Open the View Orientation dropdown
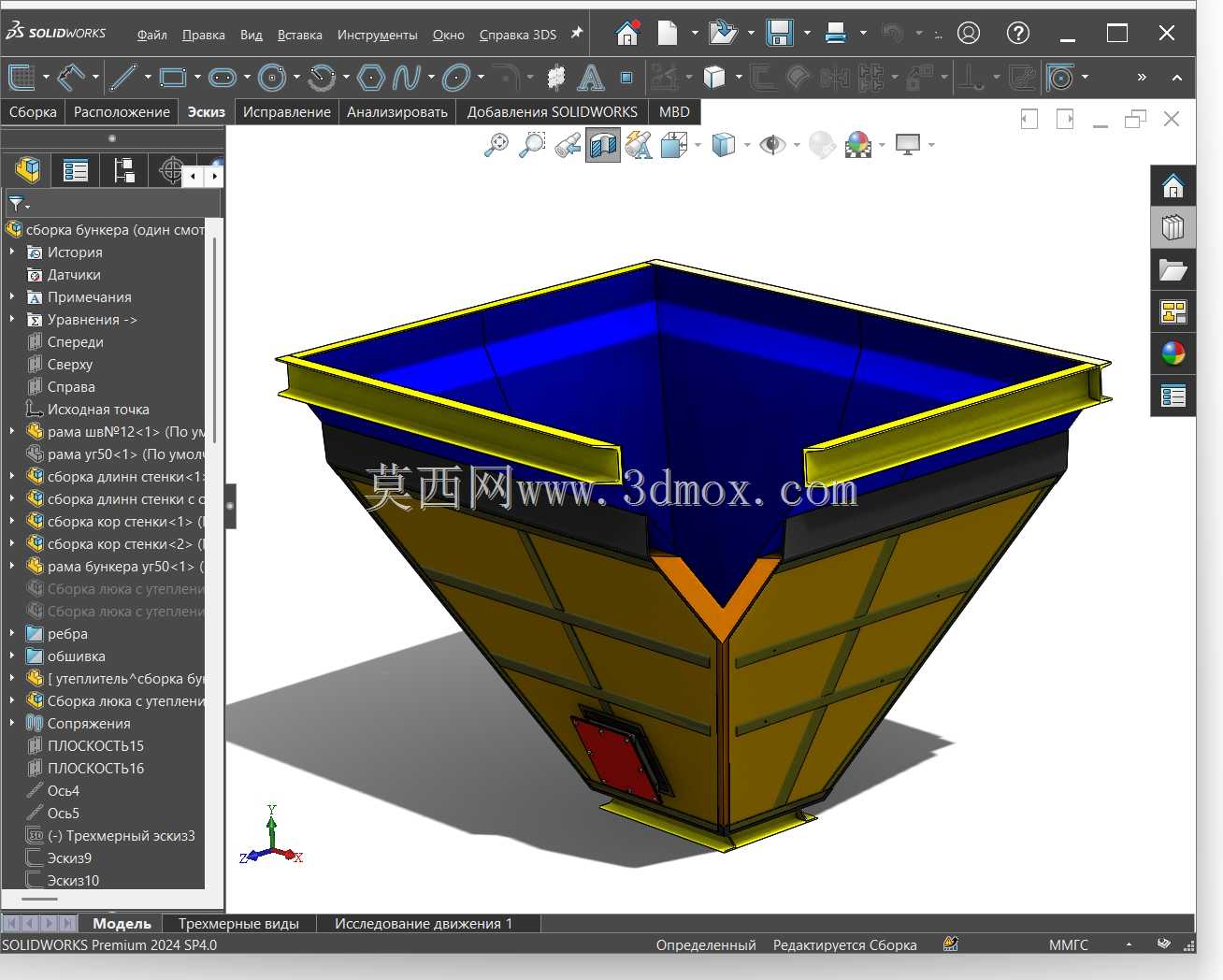This screenshot has height=980, width=1223. tap(698, 145)
